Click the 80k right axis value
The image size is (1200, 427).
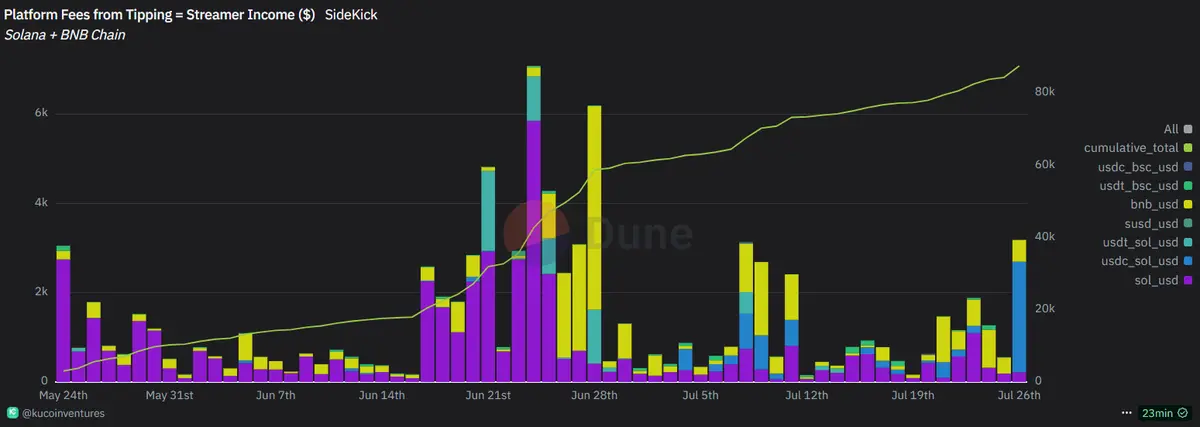tap(1044, 91)
